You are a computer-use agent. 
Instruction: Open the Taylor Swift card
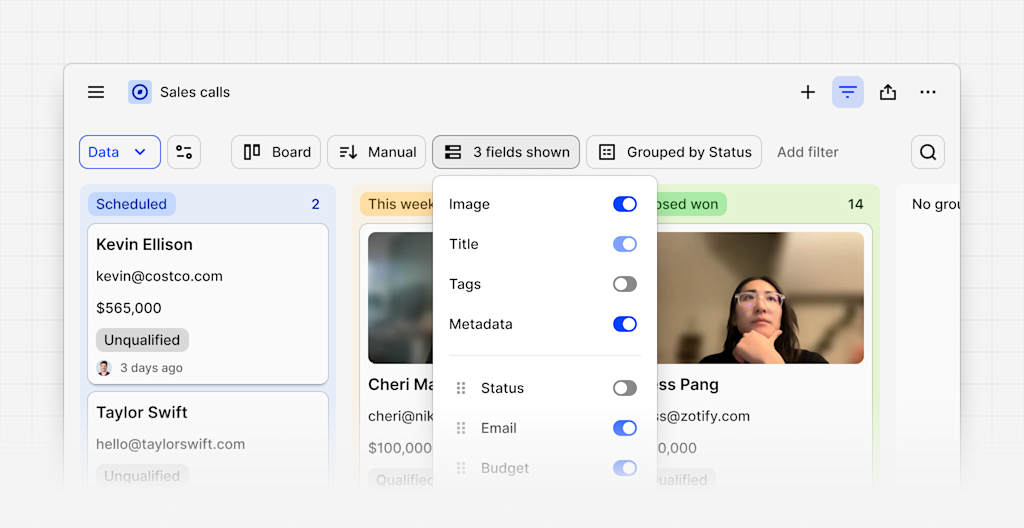[208, 441]
